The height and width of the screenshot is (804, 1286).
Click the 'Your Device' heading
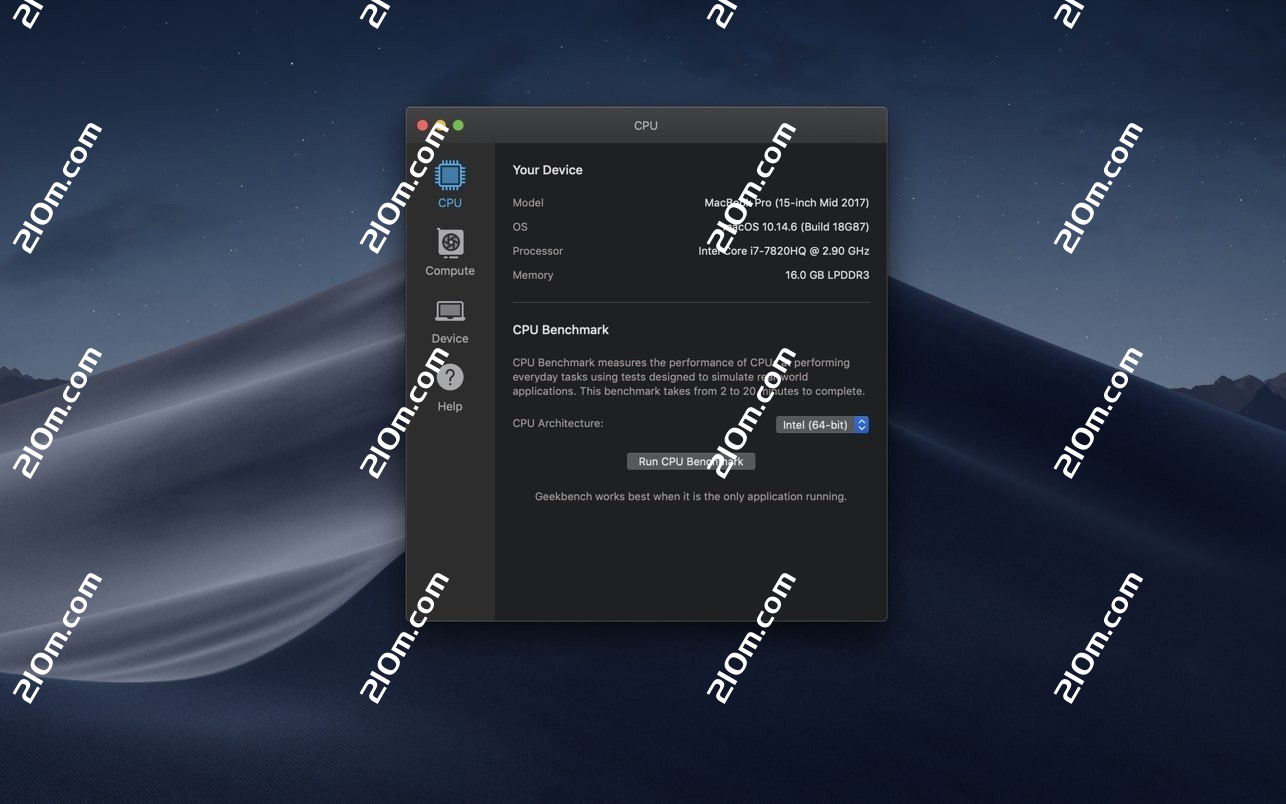coord(548,170)
